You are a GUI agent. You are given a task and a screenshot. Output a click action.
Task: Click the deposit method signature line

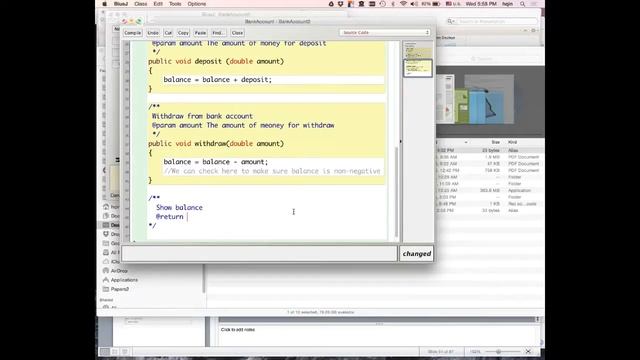(x=216, y=61)
